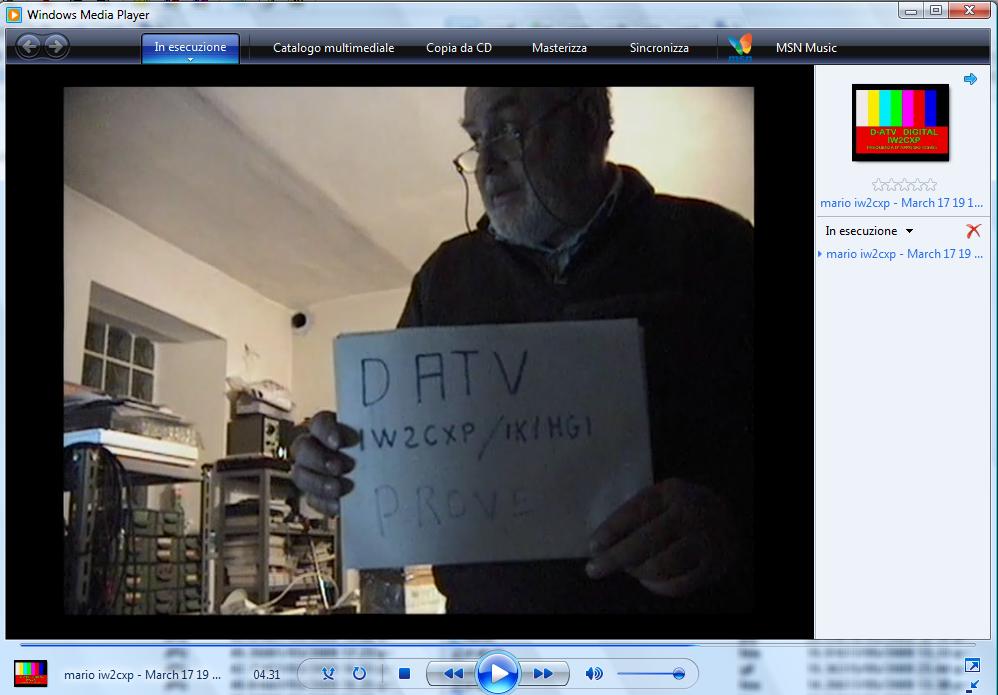Switch to the Copia da CD tab
998x695 pixels.
click(x=459, y=48)
